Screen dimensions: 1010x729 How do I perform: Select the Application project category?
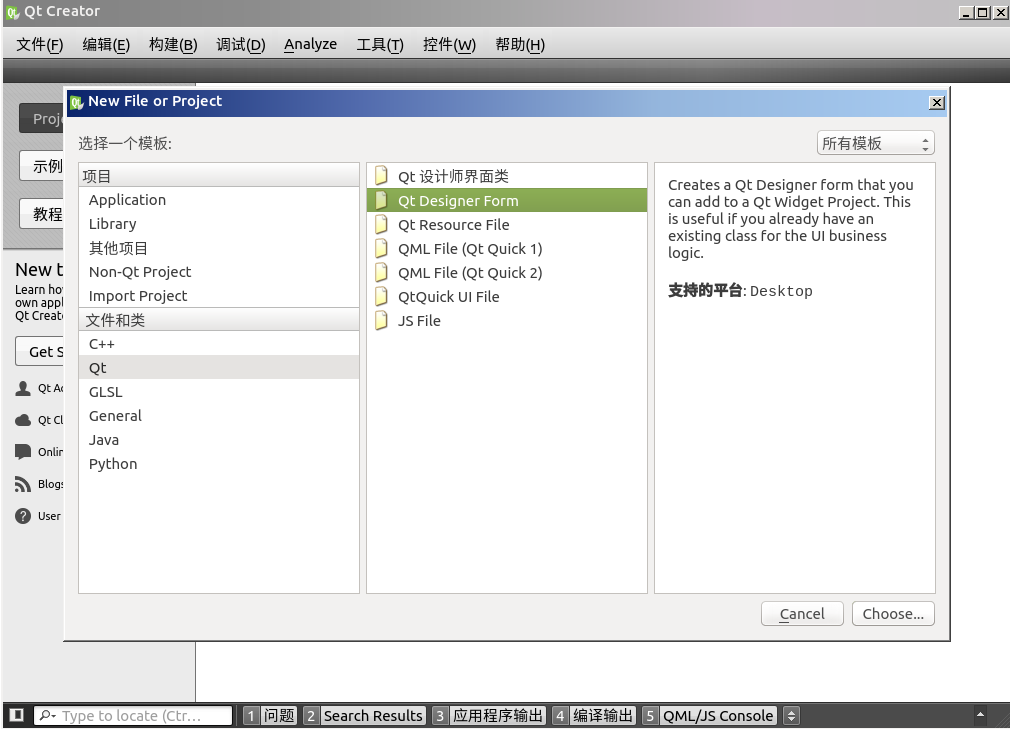tap(219, 200)
